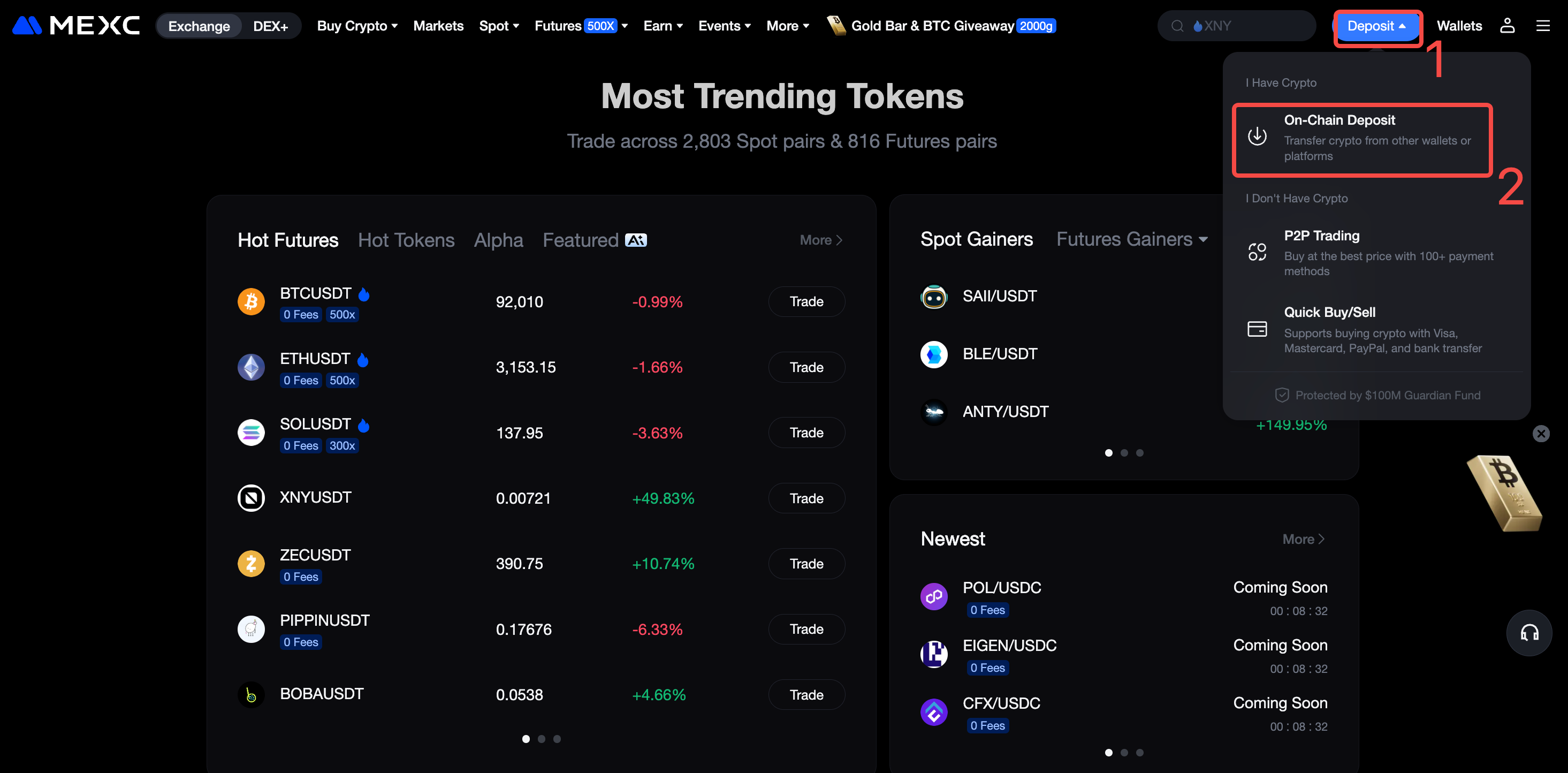Image resolution: width=1568 pixels, height=773 pixels.
Task: Collapse the Deposit dropdown button
Action: pyautogui.click(x=1376, y=26)
